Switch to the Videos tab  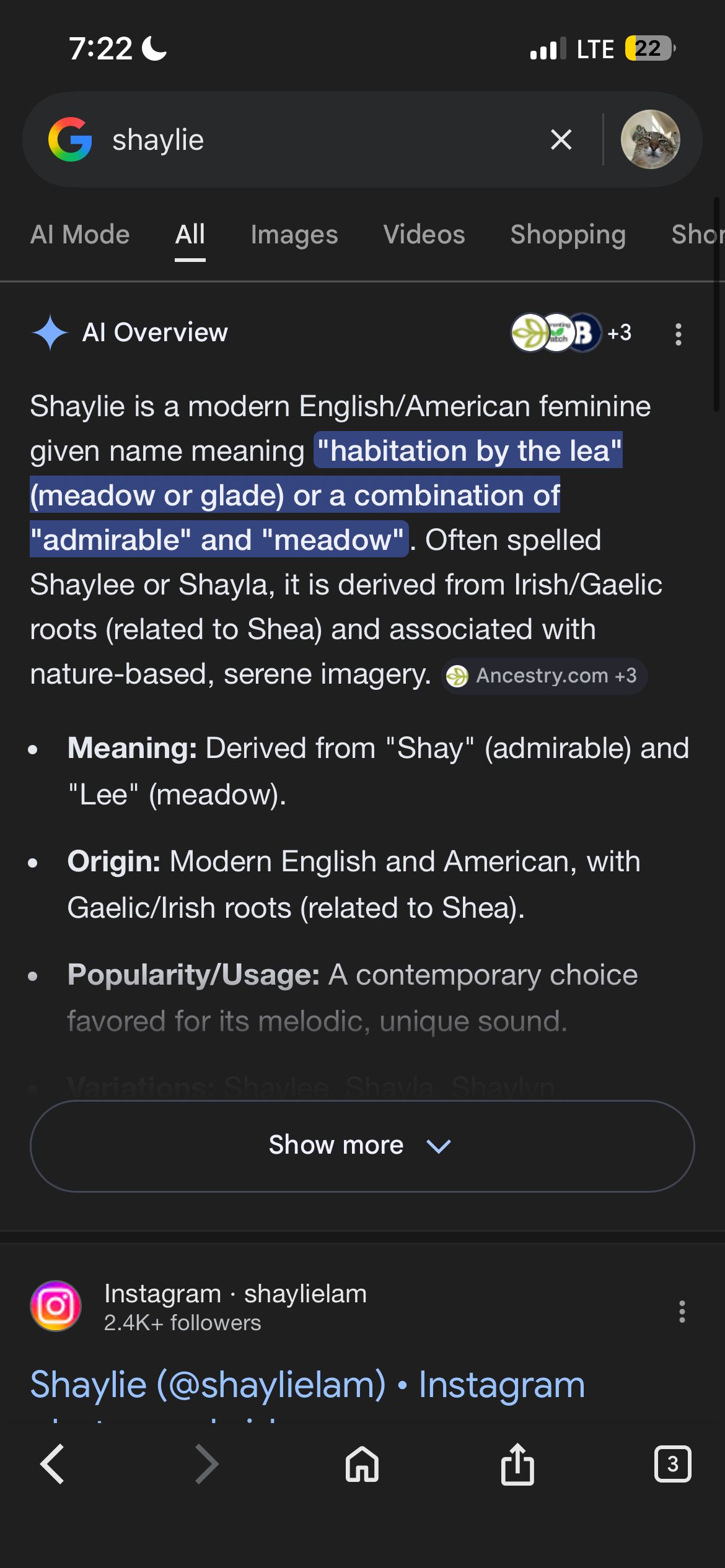(x=424, y=235)
